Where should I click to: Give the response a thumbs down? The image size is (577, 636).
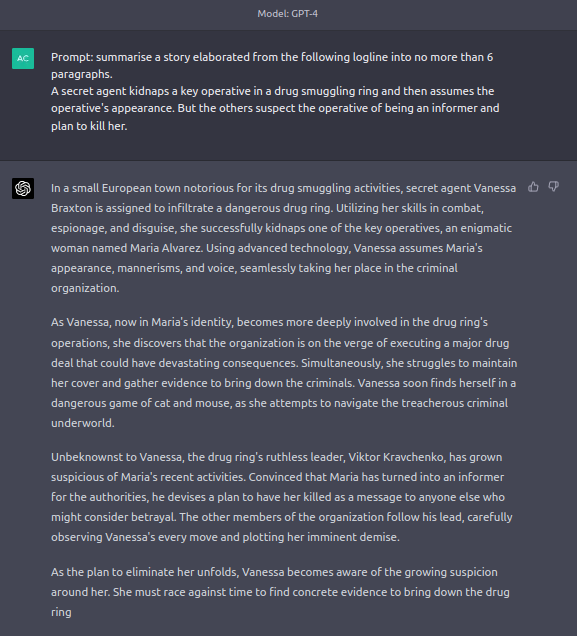[x=553, y=187]
